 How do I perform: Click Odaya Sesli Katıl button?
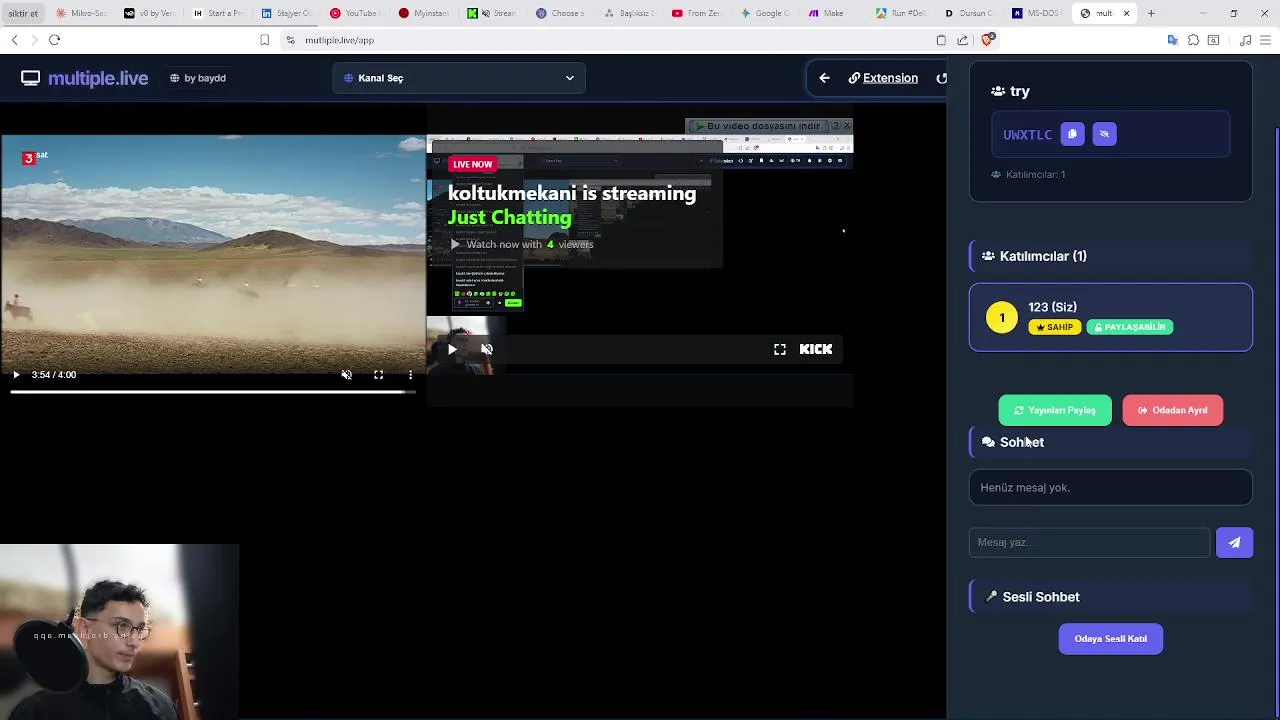1111,639
